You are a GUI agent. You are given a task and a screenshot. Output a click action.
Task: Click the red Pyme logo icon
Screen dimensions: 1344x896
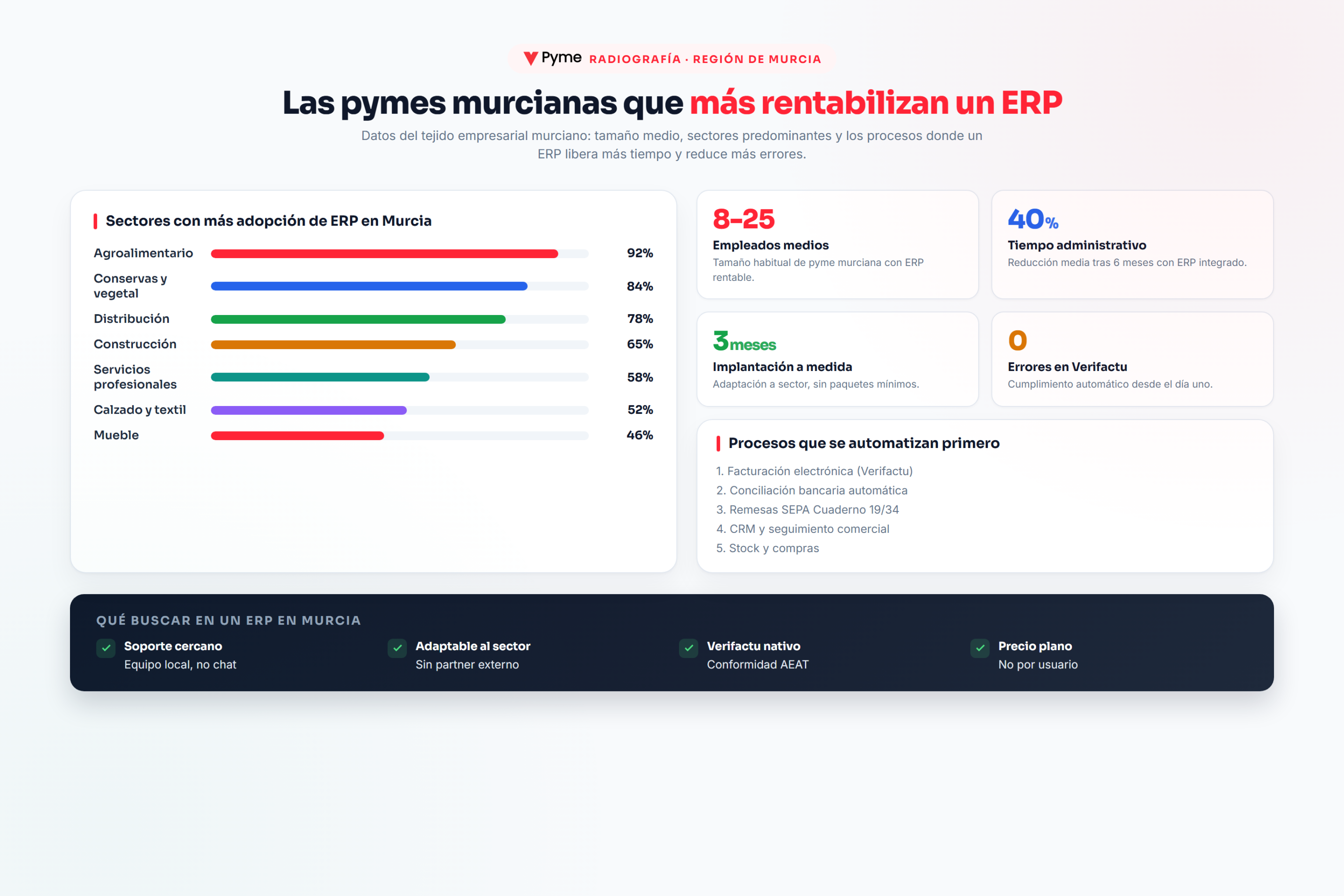pyautogui.click(x=531, y=58)
